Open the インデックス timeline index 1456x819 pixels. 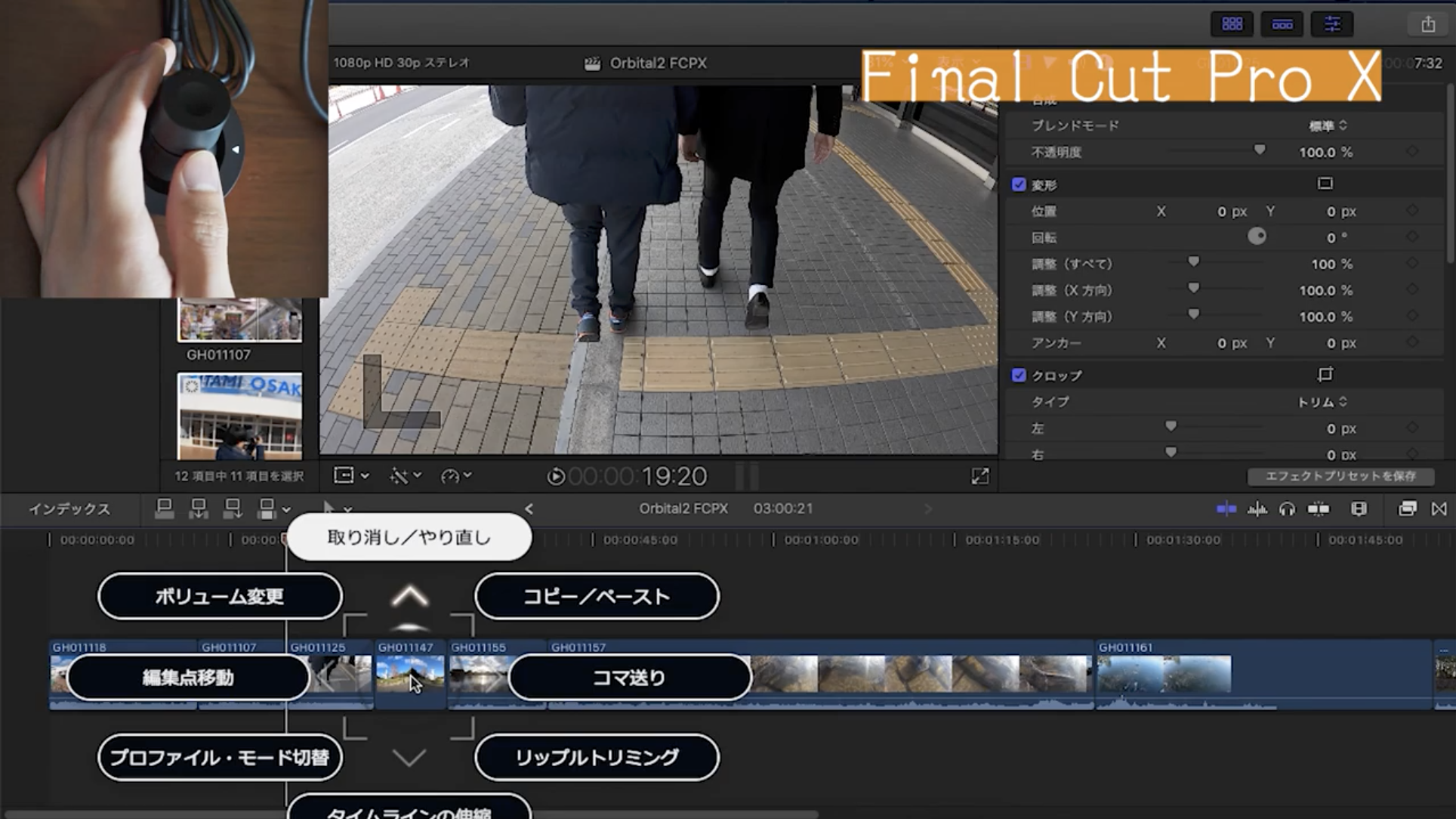coord(69,509)
